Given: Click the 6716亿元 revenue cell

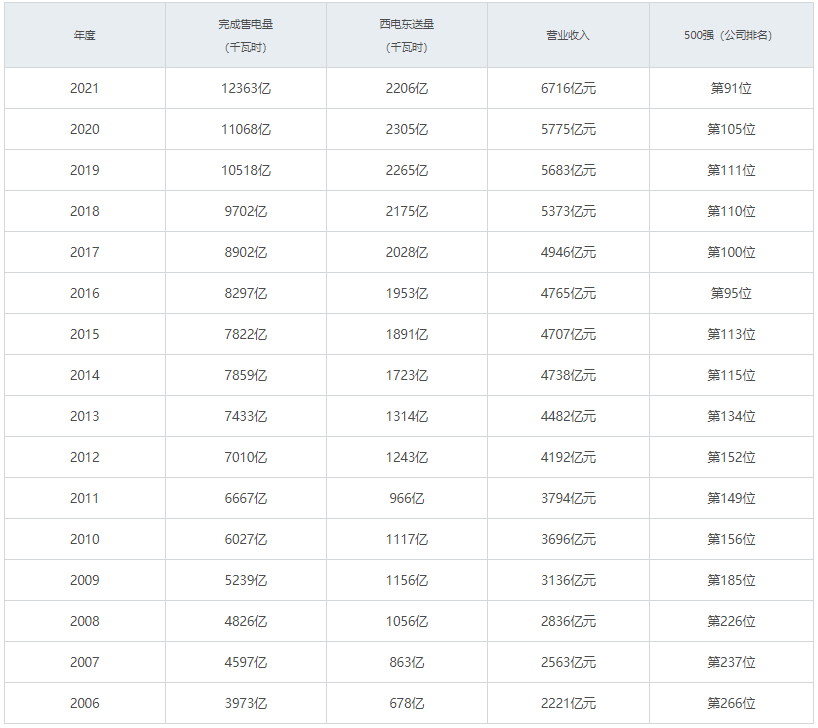Looking at the screenshot, I should [568, 88].
